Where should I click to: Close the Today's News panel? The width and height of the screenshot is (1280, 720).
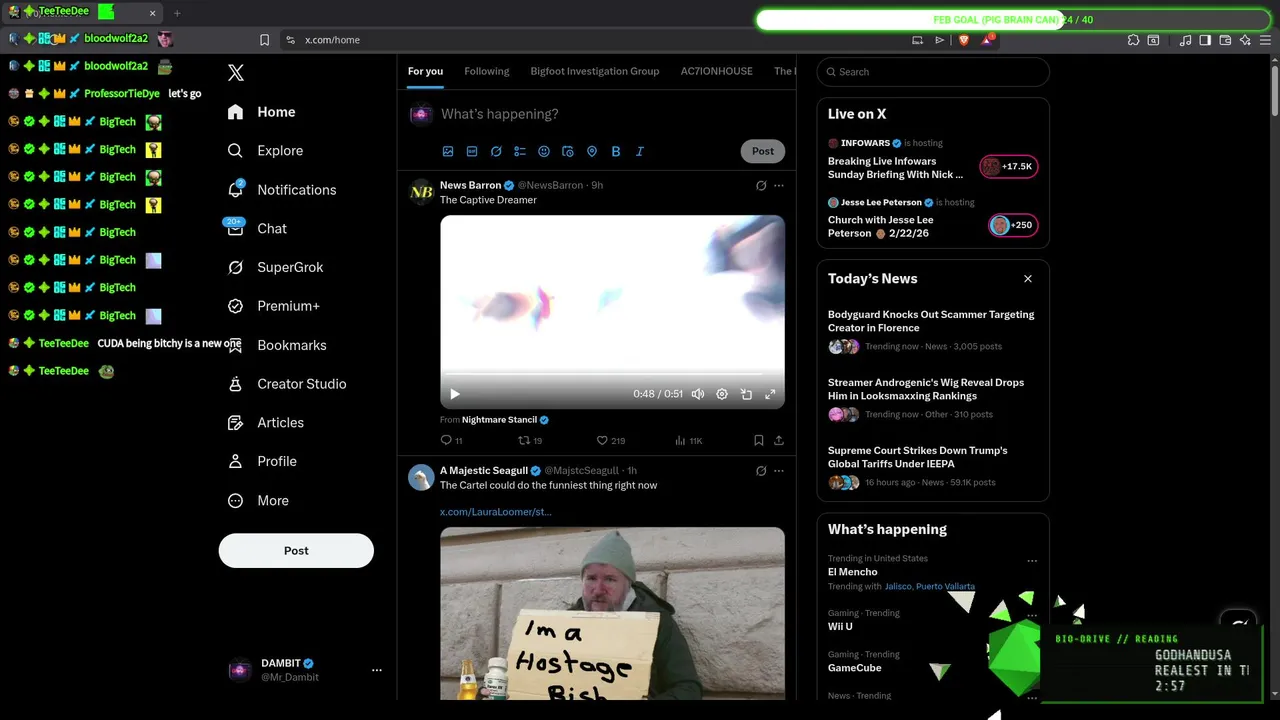1028,279
